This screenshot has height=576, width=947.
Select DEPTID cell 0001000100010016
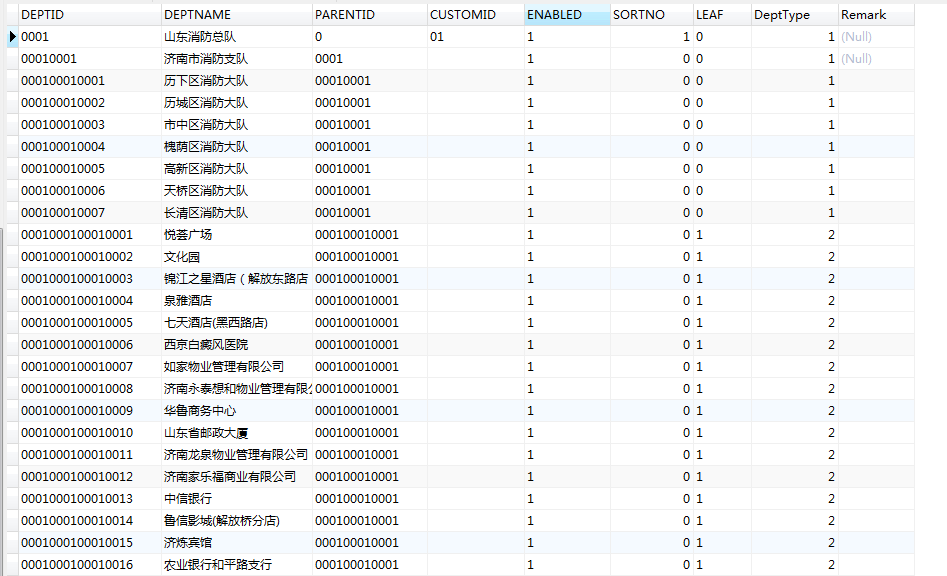click(89, 565)
